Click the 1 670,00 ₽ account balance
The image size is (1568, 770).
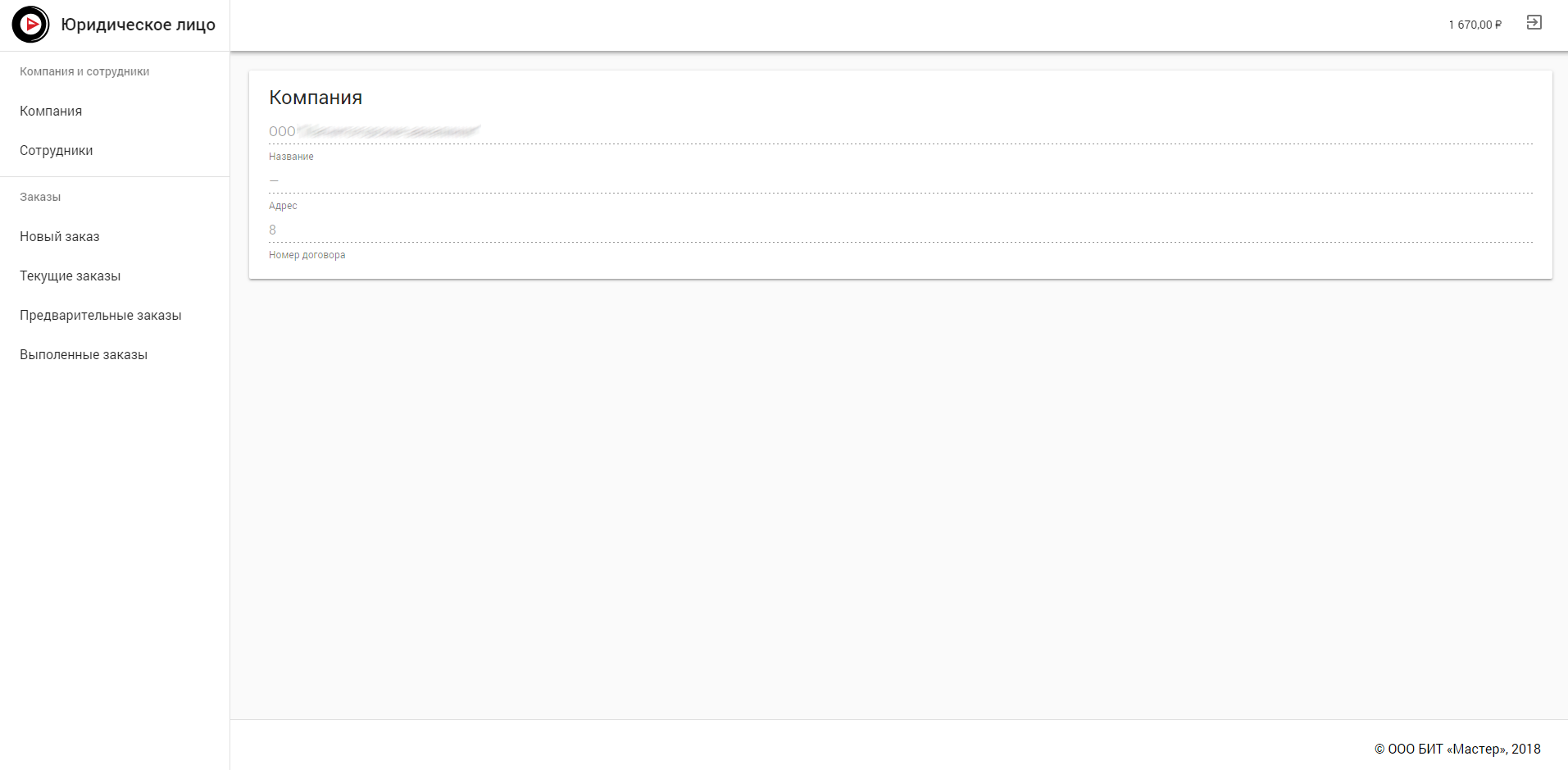(1475, 25)
